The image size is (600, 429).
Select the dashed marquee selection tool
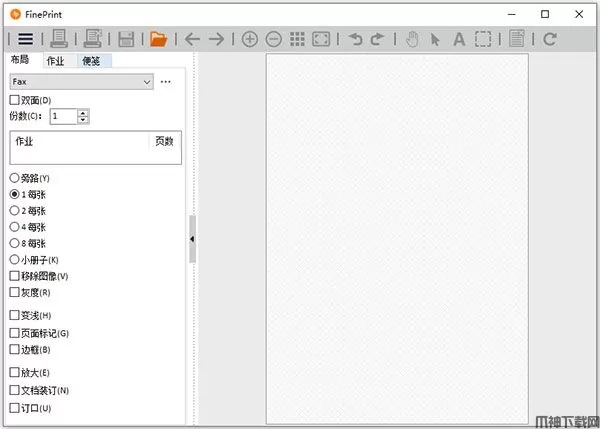point(483,39)
